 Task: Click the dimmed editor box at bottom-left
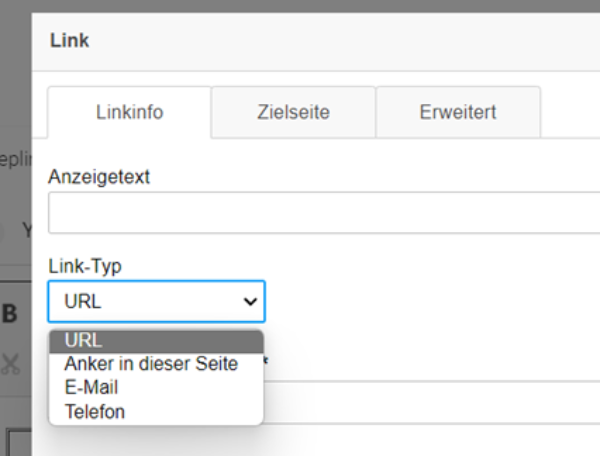(x=19, y=443)
